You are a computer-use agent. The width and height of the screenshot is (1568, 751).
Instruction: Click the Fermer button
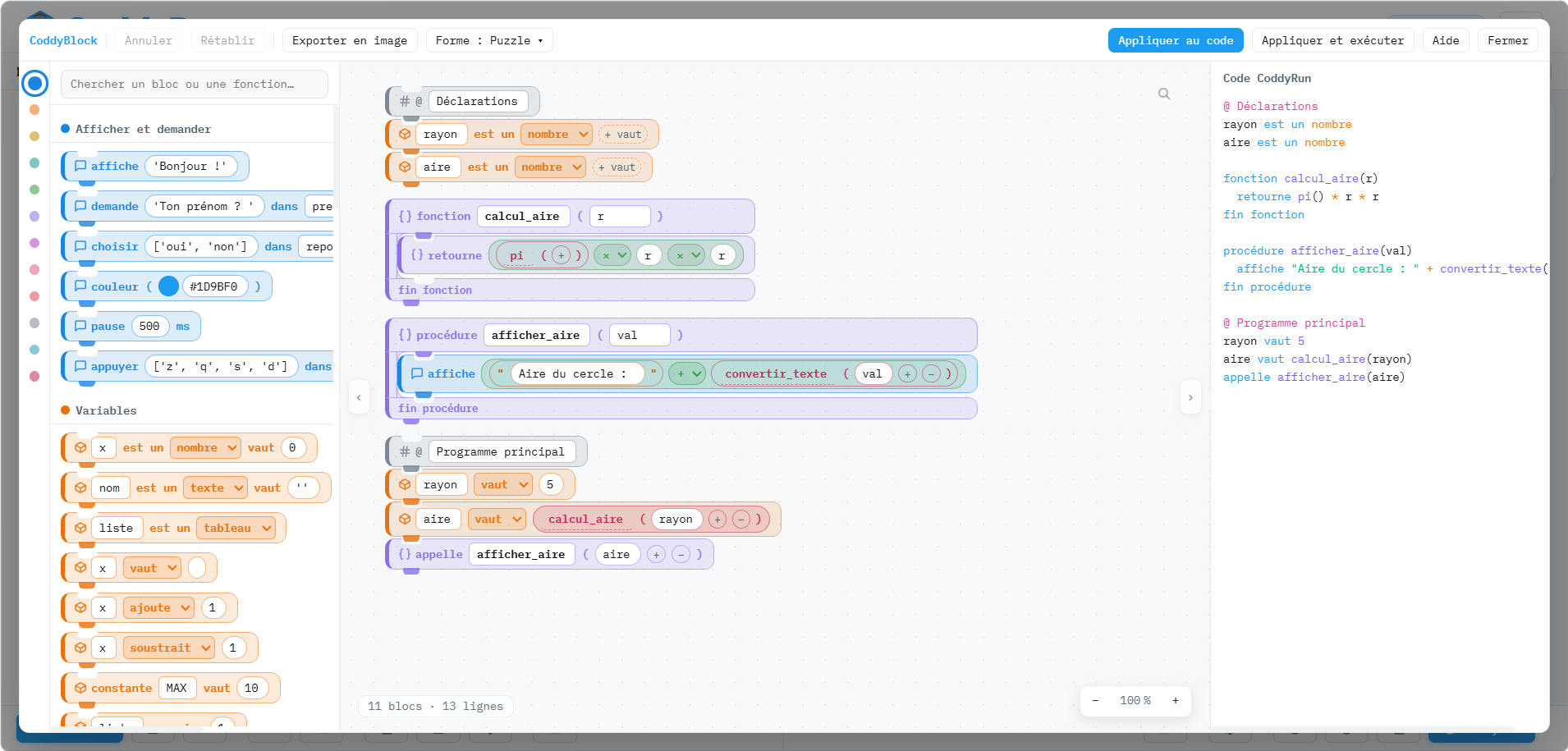(1508, 40)
